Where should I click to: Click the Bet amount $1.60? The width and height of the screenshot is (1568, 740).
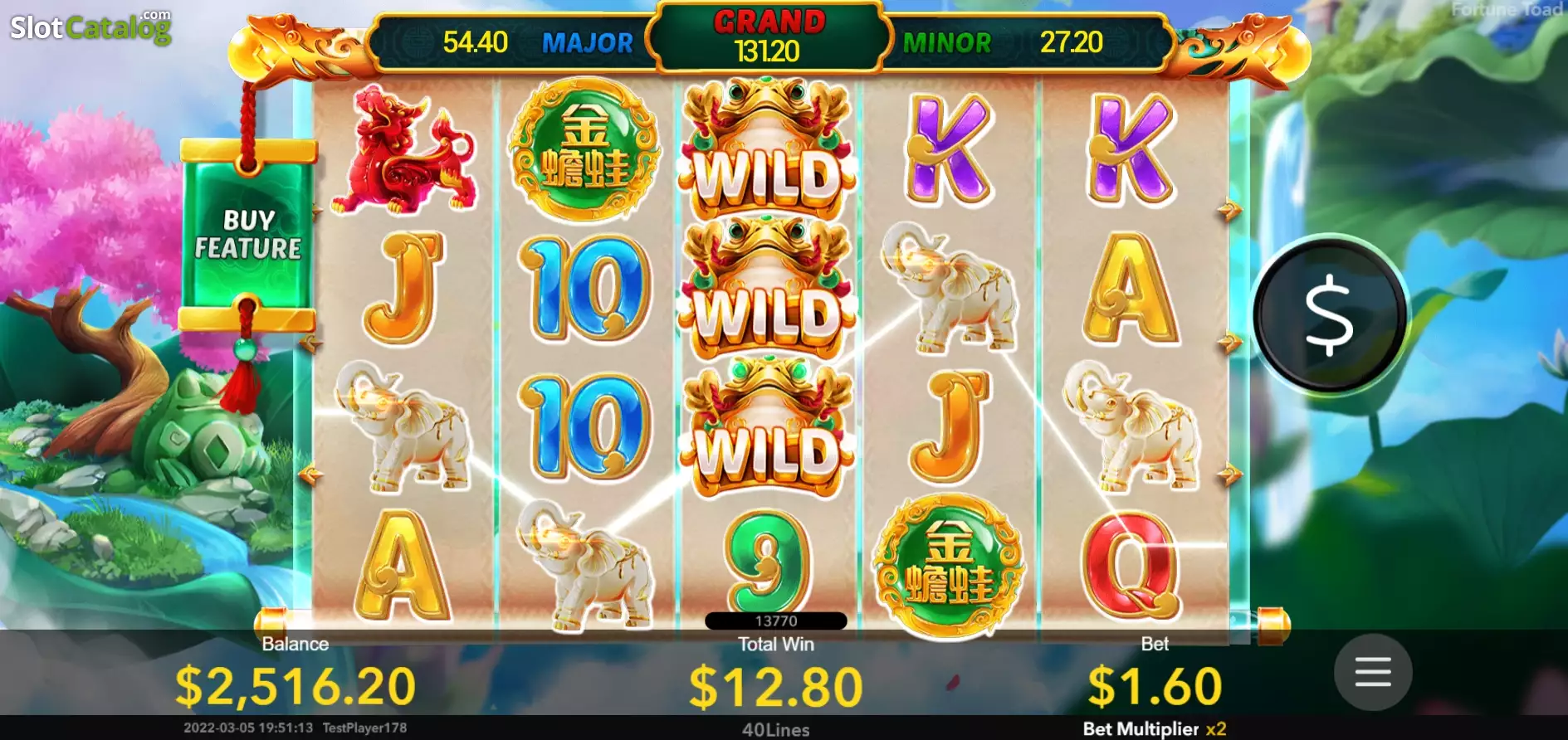coord(1155,687)
